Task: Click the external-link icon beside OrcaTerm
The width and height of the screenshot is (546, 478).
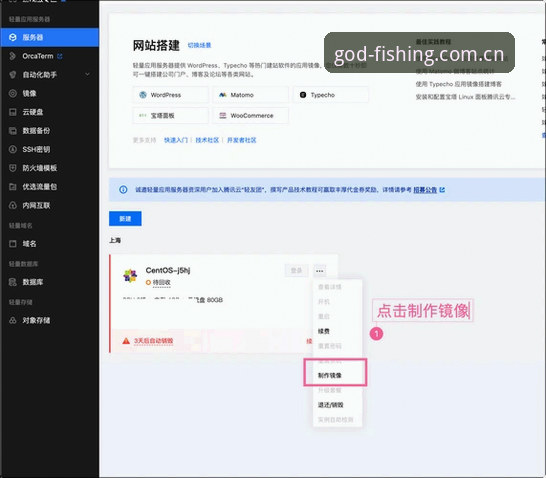Action: click(x=60, y=56)
